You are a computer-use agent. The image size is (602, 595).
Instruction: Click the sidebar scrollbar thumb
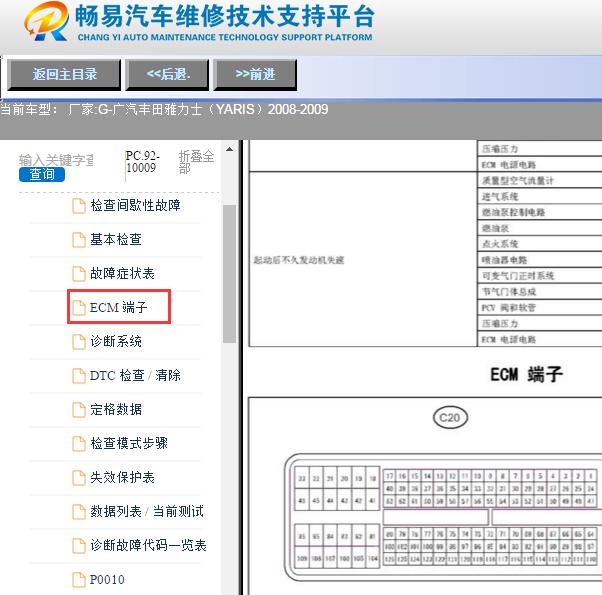point(230,274)
